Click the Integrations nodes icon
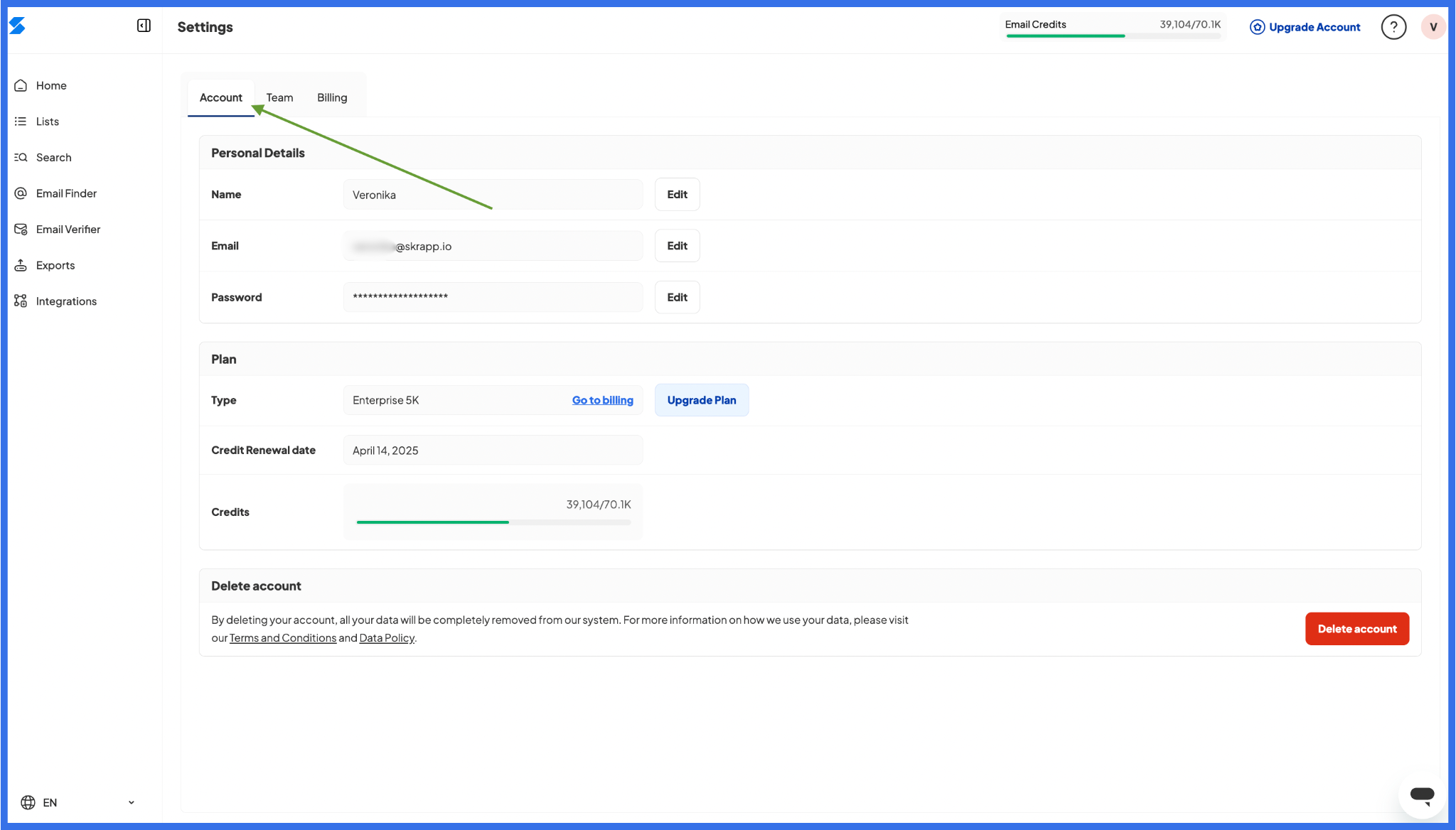The width and height of the screenshot is (1456, 830). click(21, 301)
